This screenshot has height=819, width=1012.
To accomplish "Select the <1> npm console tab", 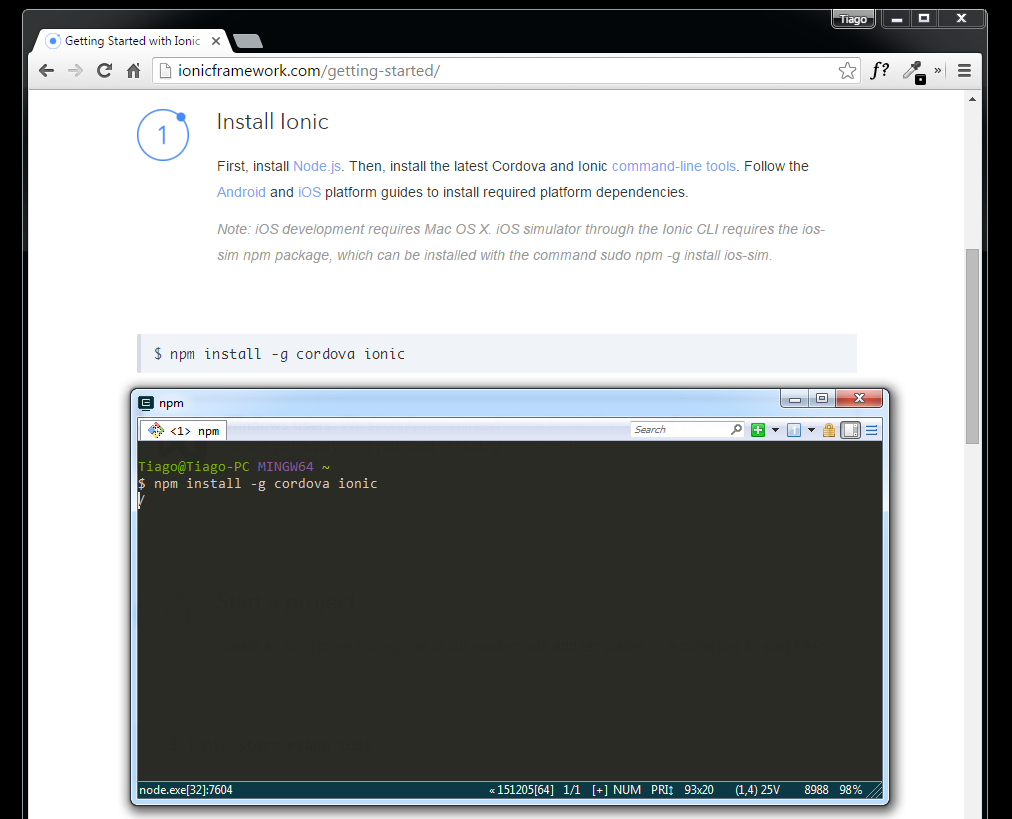I will tap(183, 430).
